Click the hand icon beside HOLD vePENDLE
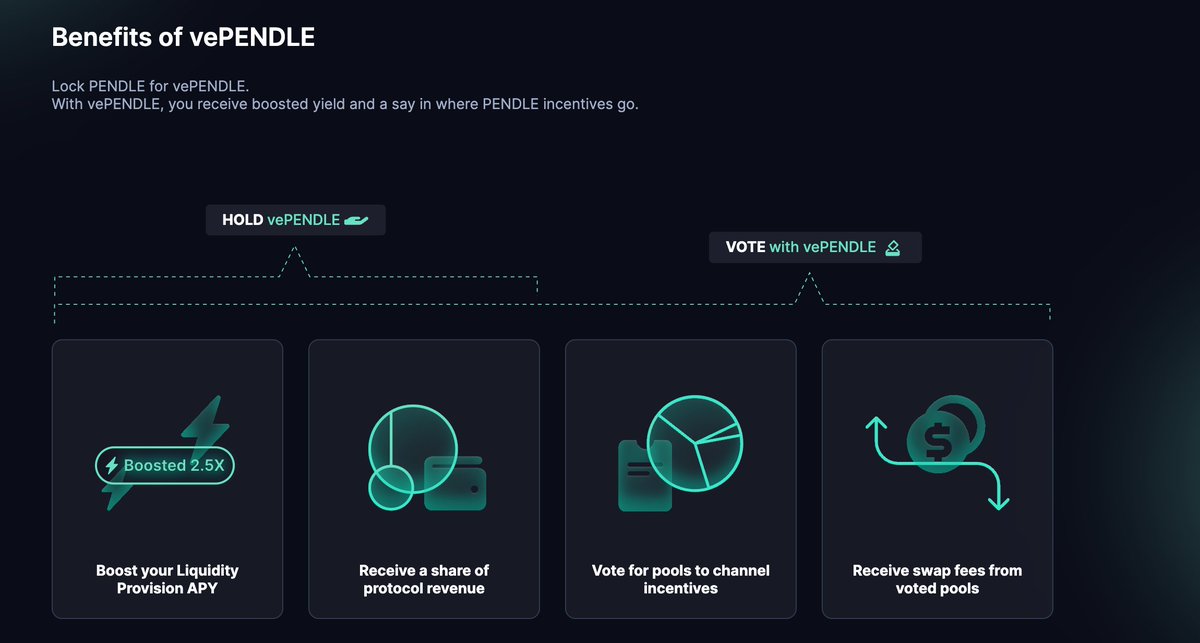The height and width of the screenshot is (643, 1200). pos(357,221)
